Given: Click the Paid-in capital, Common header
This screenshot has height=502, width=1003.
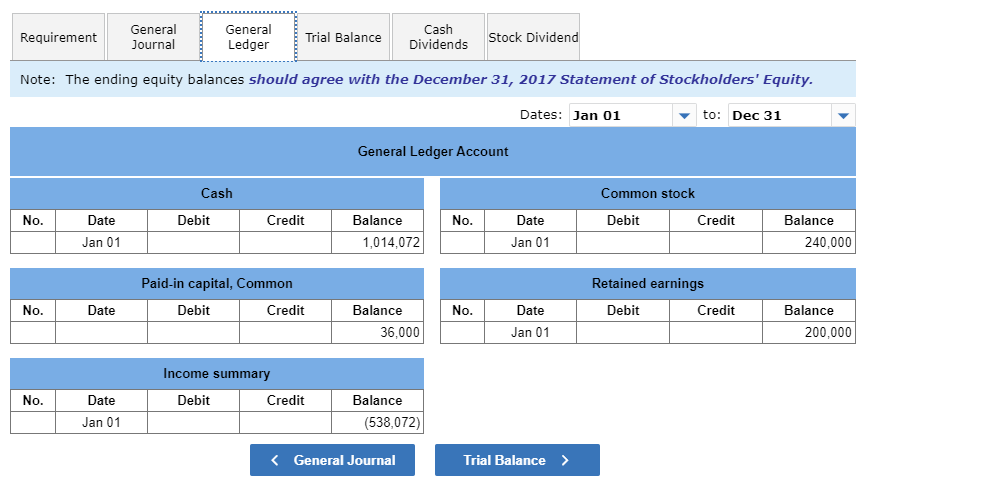Looking at the screenshot, I should pos(217,284).
